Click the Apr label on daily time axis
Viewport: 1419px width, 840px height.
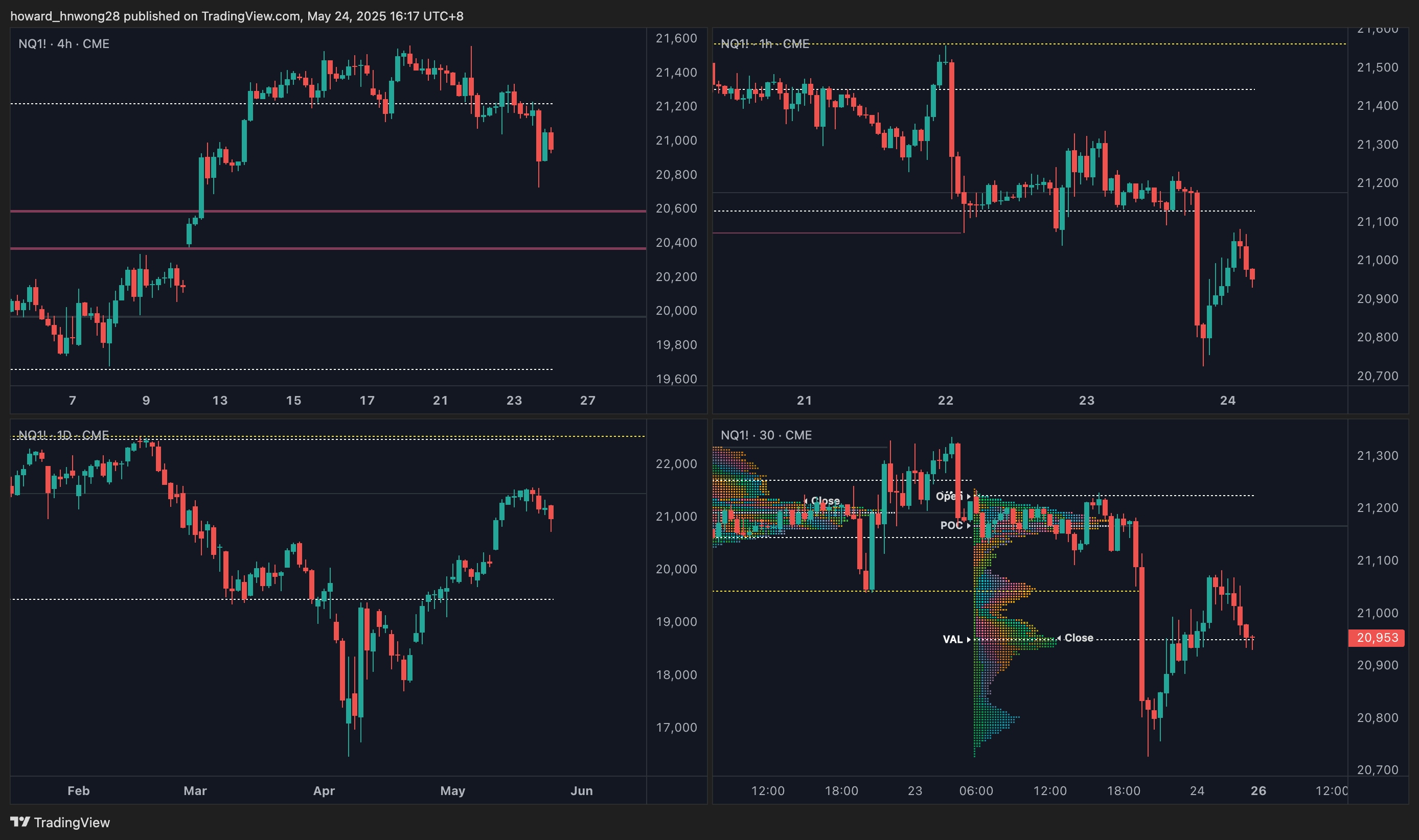point(324,790)
